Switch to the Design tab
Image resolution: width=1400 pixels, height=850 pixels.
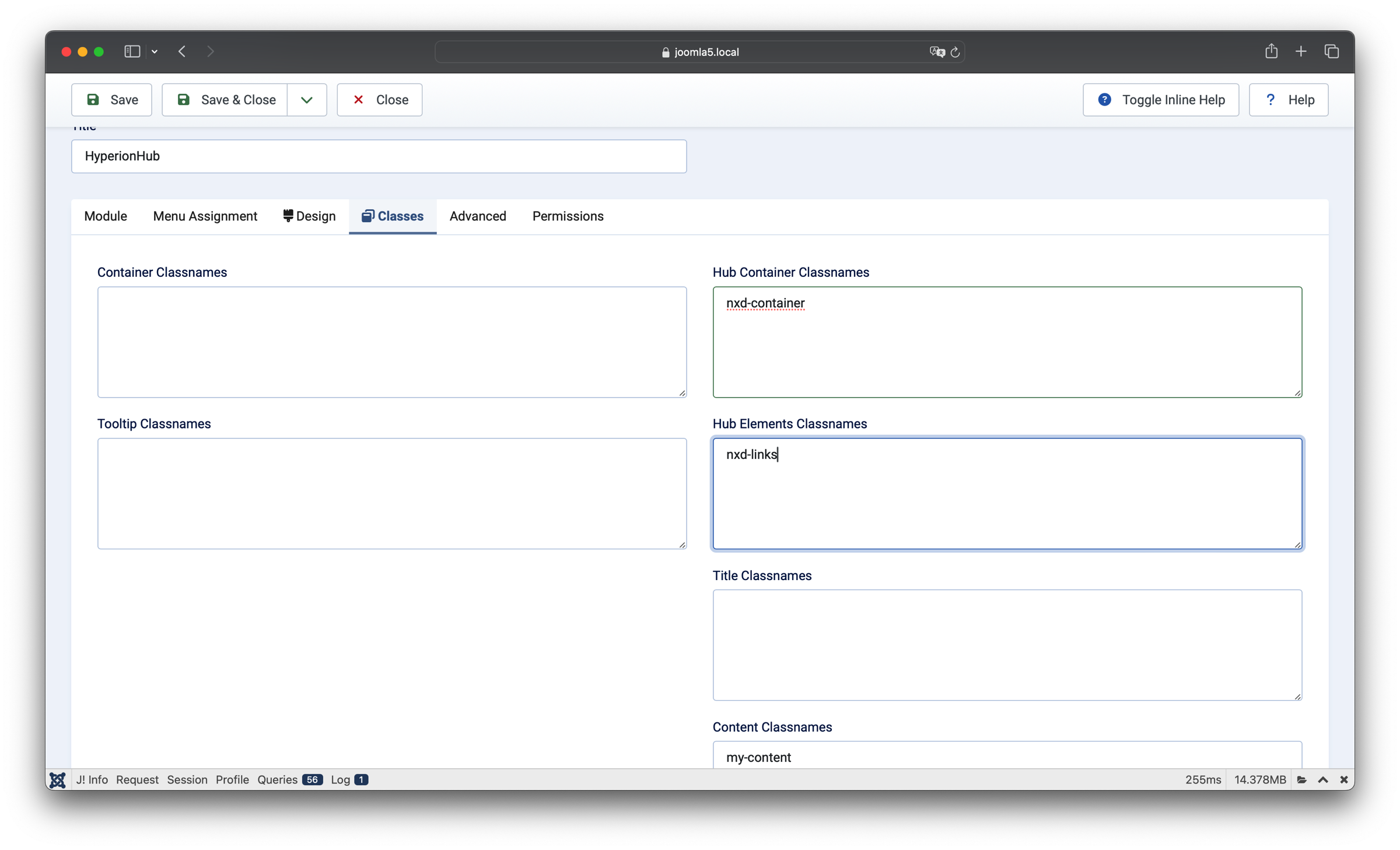(x=310, y=216)
